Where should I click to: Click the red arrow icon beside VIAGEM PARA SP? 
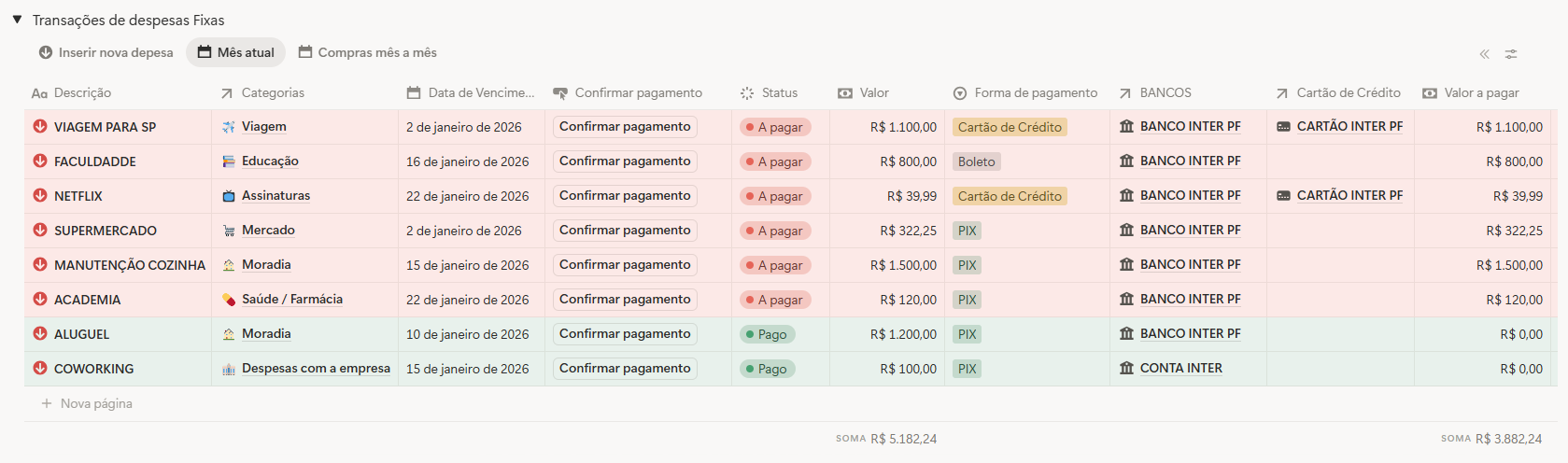tap(40, 127)
